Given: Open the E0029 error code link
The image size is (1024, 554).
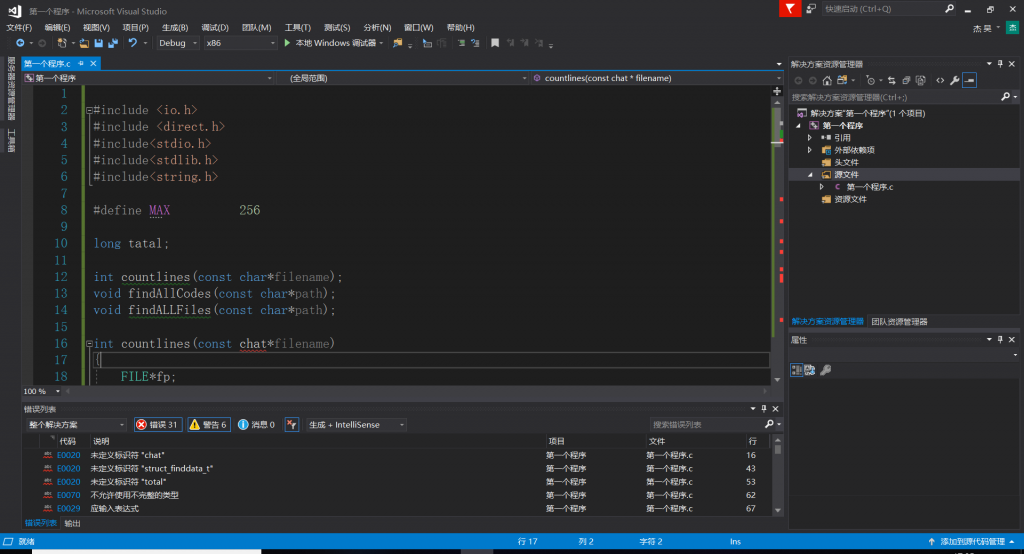Looking at the screenshot, I should pos(69,508).
